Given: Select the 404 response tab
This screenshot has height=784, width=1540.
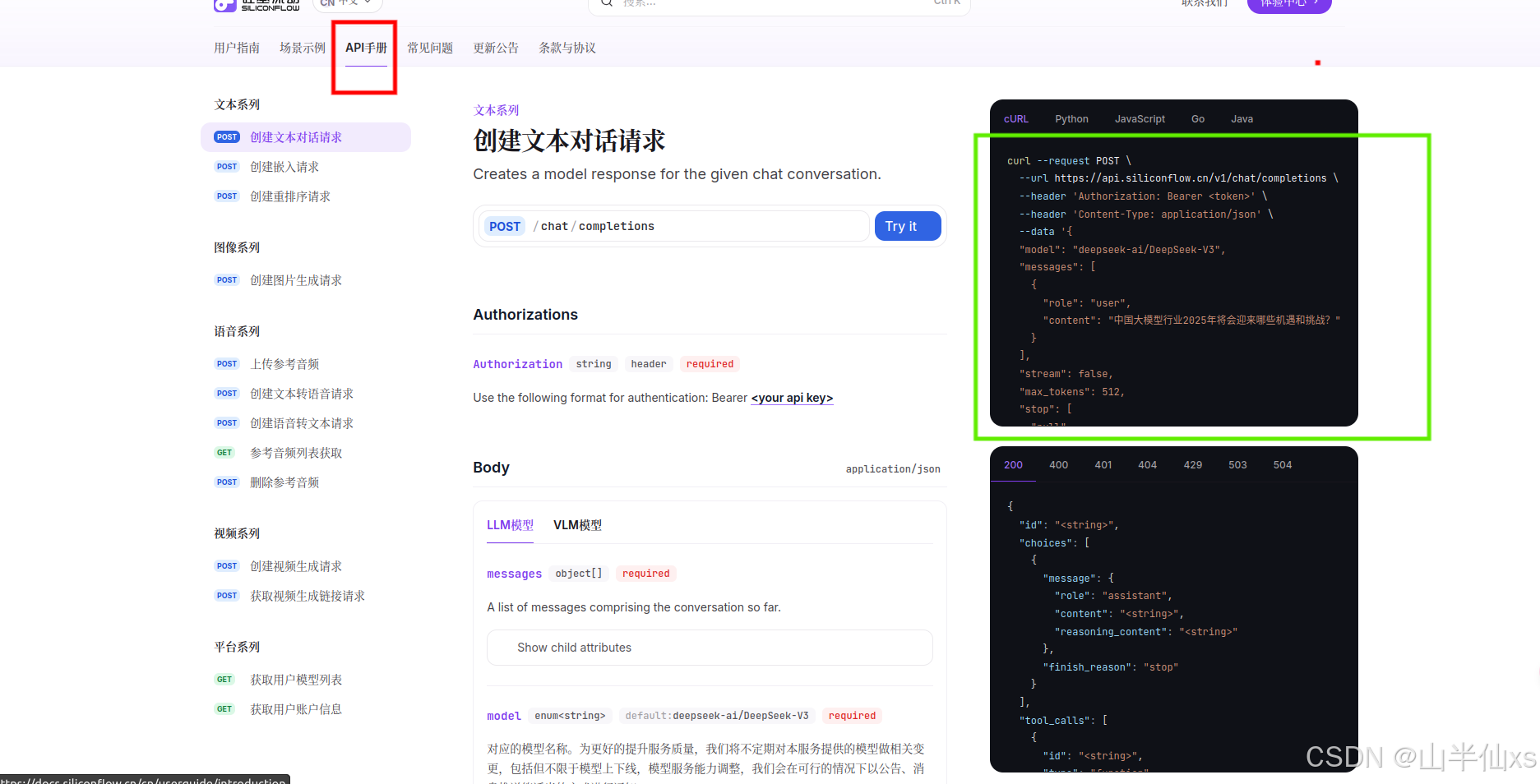Looking at the screenshot, I should click(x=1147, y=465).
